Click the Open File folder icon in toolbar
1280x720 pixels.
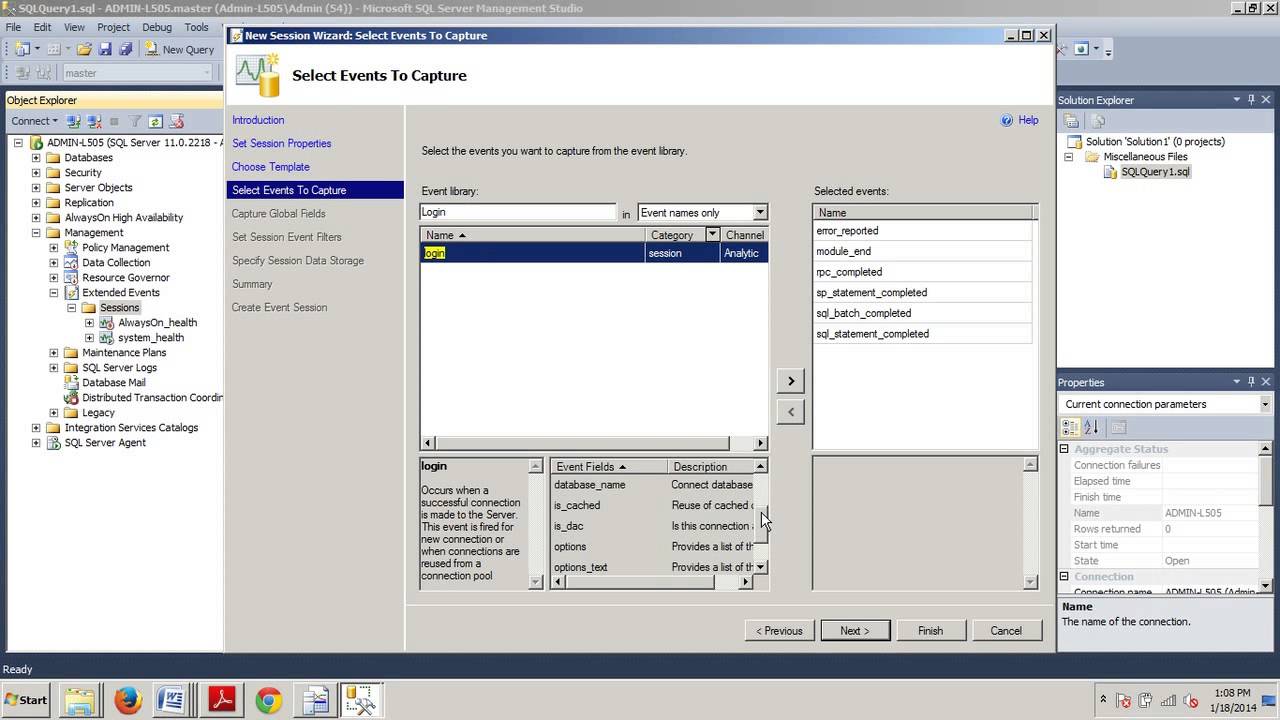click(84, 49)
